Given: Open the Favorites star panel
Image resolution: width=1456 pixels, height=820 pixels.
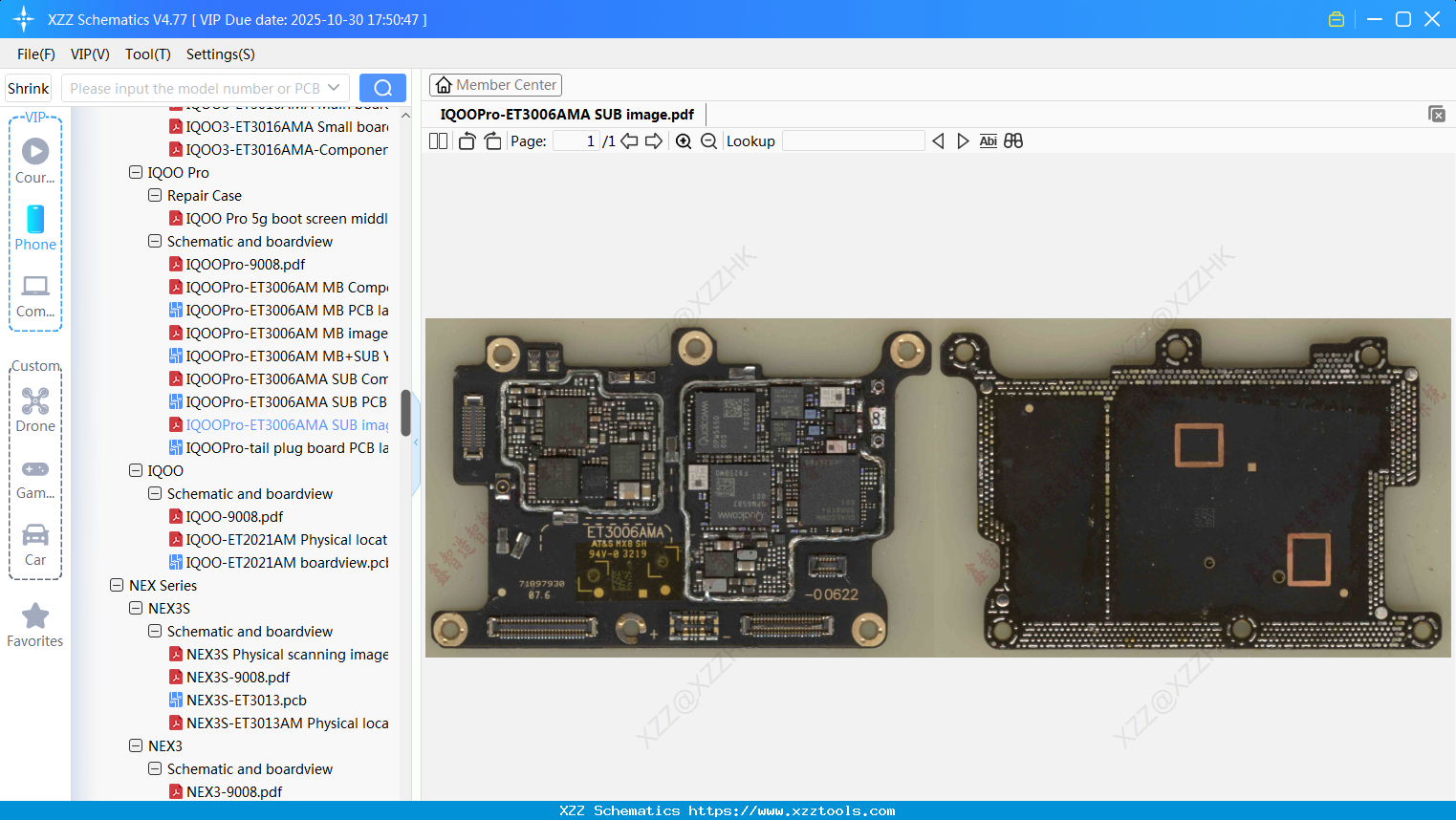Looking at the screenshot, I should tap(35, 615).
